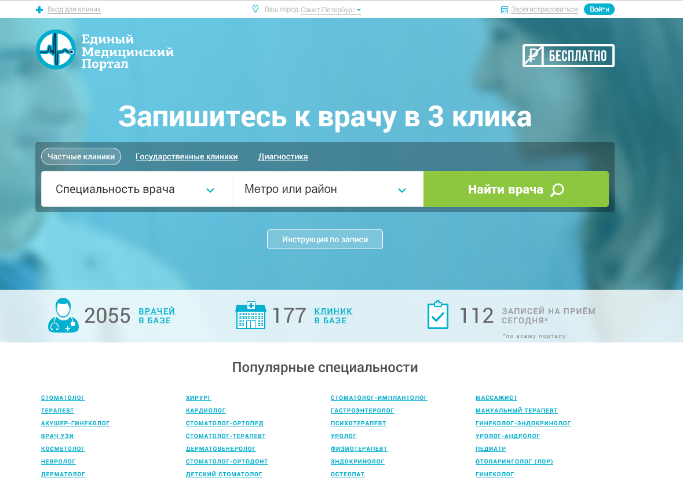Follow the Кардиолог specialty link
This screenshot has height=489, width=683.
(x=206, y=410)
